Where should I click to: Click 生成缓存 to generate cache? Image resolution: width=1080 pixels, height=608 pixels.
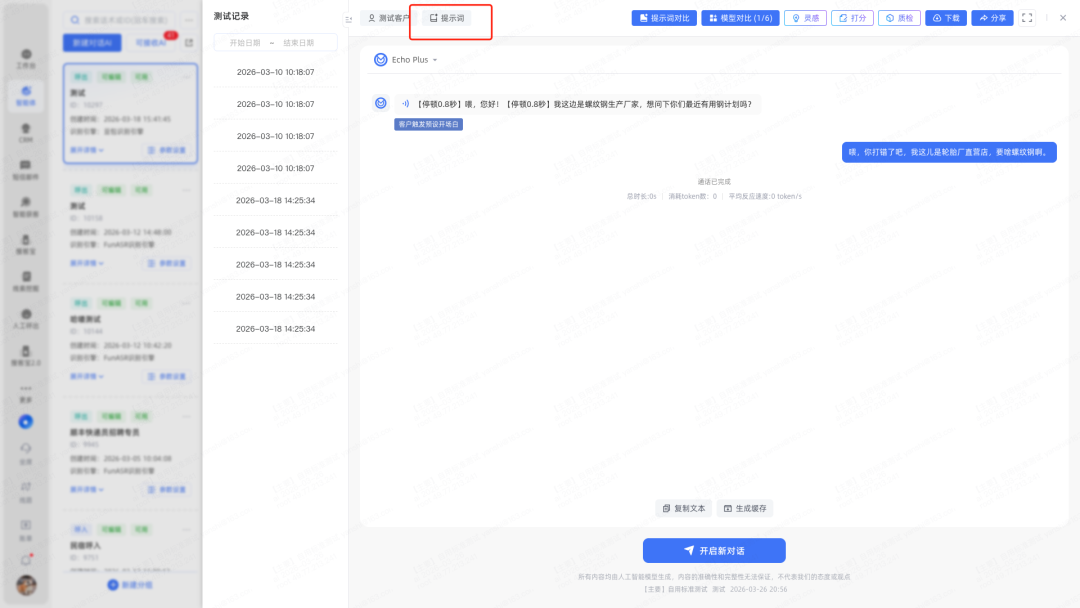click(745, 508)
